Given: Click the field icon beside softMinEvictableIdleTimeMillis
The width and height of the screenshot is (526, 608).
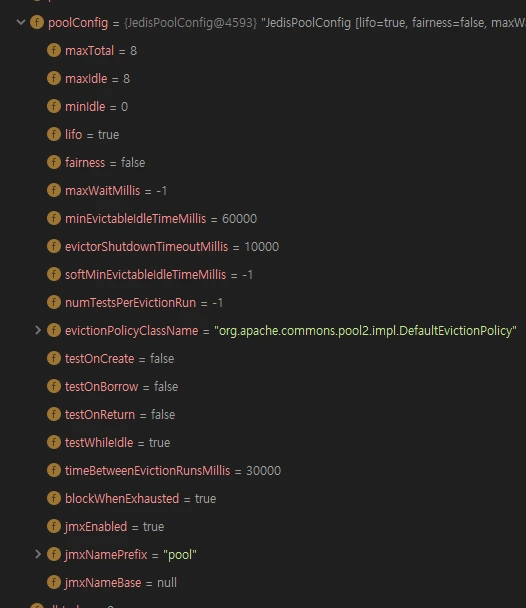Looking at the screenshot, I should click(x=54, y=274).
